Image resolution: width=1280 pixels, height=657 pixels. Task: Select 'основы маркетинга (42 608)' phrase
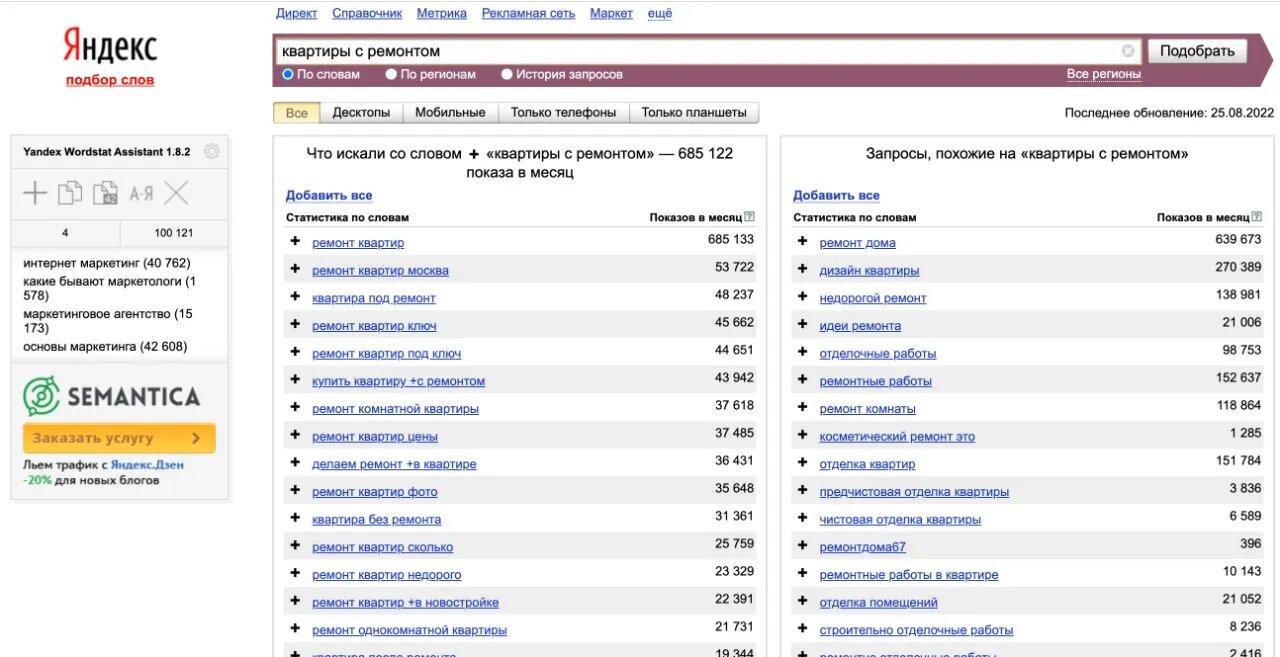(x=105, y=347)
